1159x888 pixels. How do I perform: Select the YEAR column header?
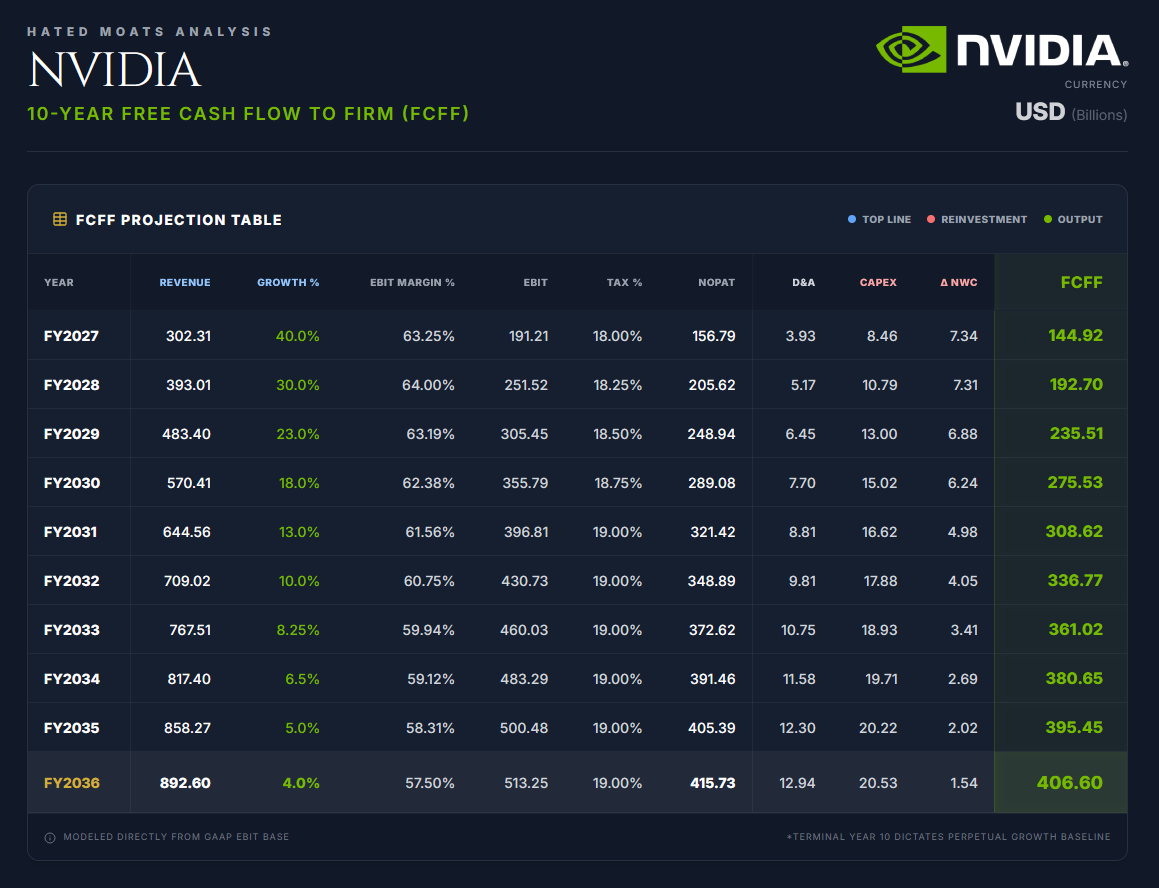click(x=58, y=282)
